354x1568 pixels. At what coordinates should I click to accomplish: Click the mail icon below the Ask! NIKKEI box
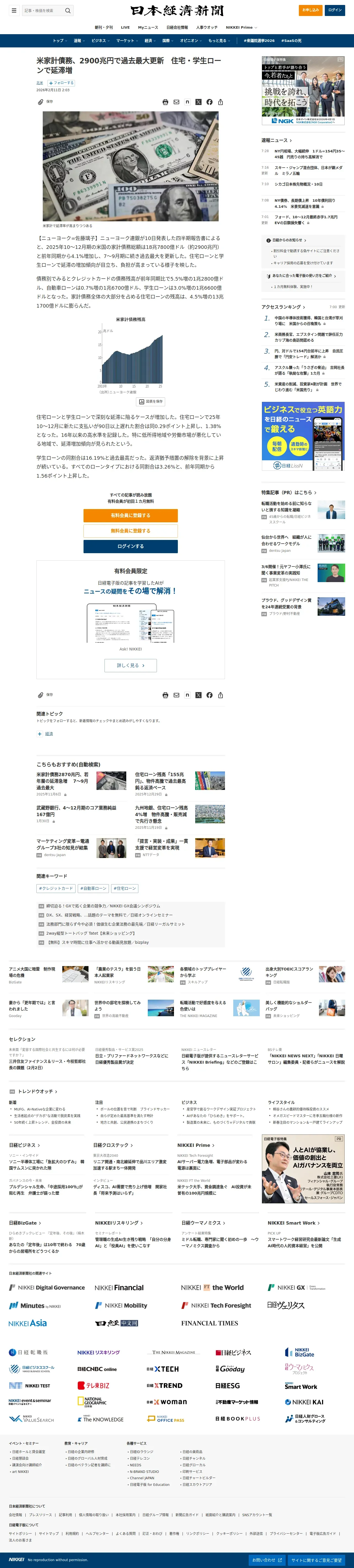click(x=176, y=695)
